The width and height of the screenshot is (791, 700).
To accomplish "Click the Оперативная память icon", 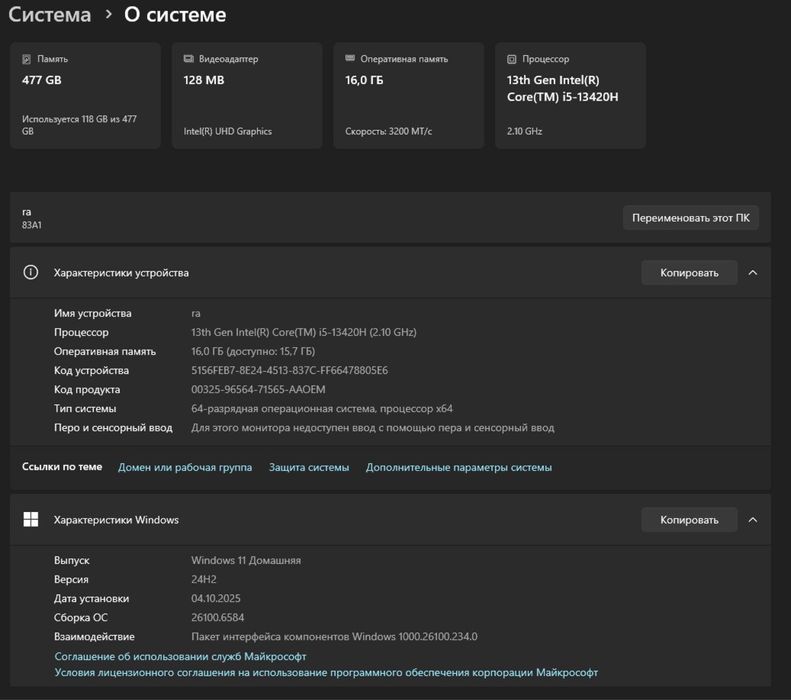I will click(350, 59).
